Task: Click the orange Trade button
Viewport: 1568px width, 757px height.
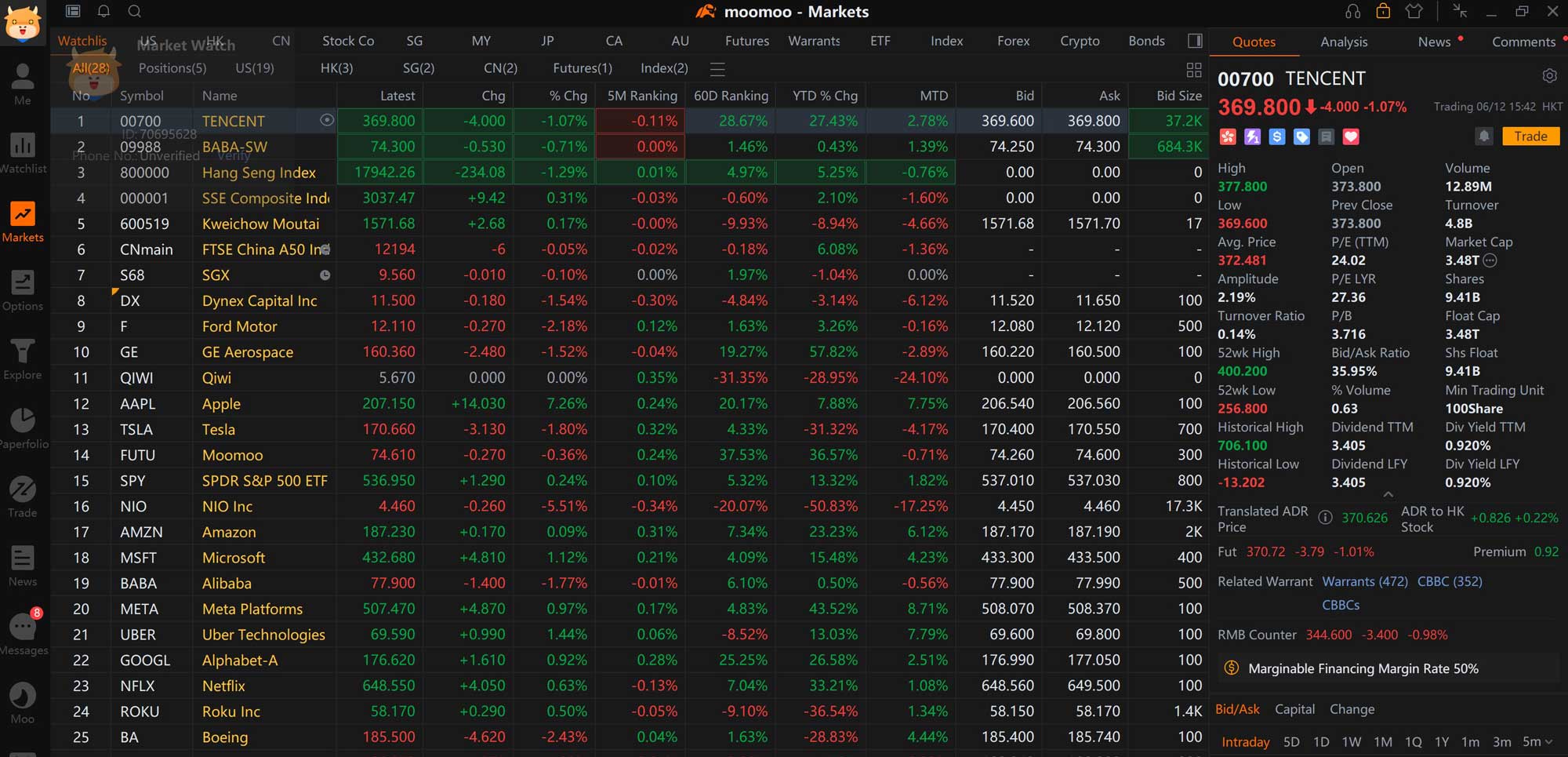Action: [x=1530, y=136]
